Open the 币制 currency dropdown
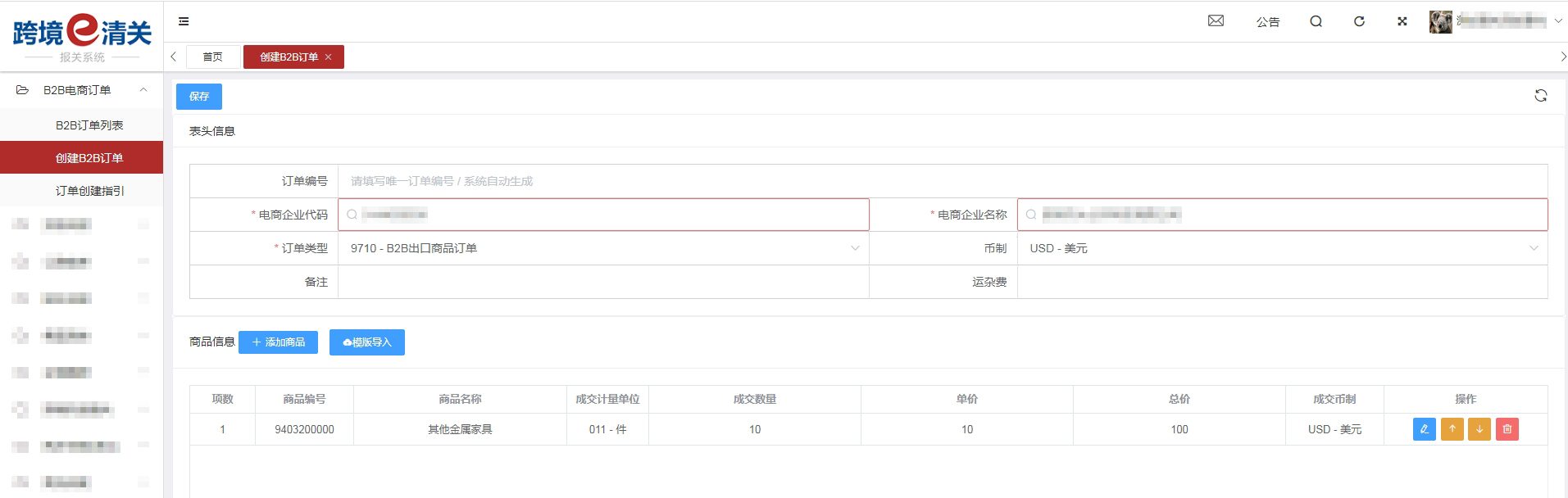This screenshot has width=1568, height=498. [1282, 248]
